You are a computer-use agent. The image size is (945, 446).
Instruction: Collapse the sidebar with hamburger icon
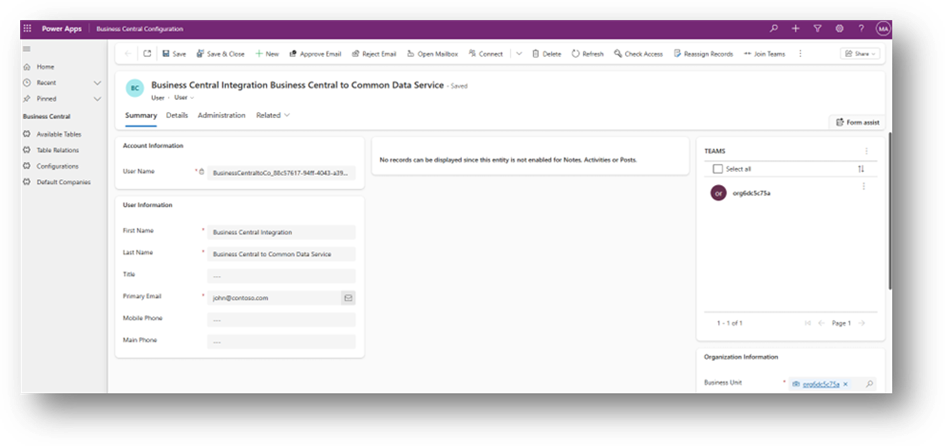[x=27, y=49]
